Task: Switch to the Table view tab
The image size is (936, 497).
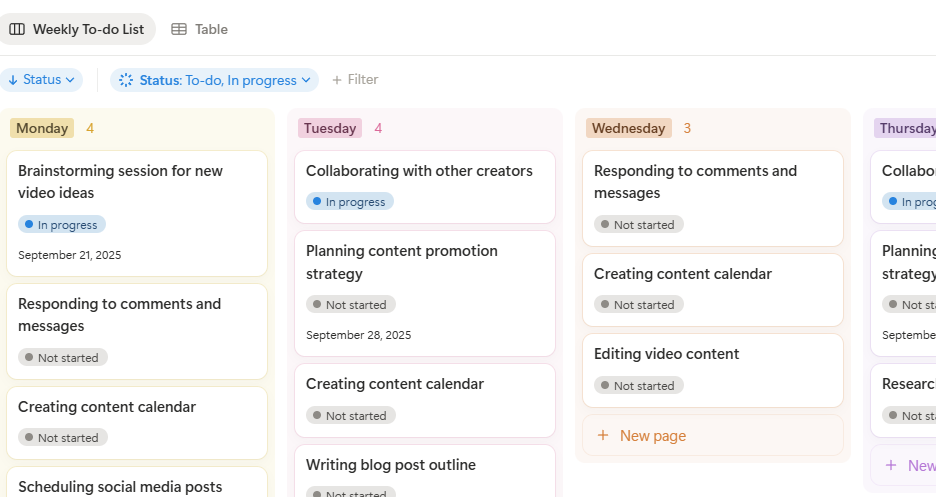Action: click(x=200, y=29)
